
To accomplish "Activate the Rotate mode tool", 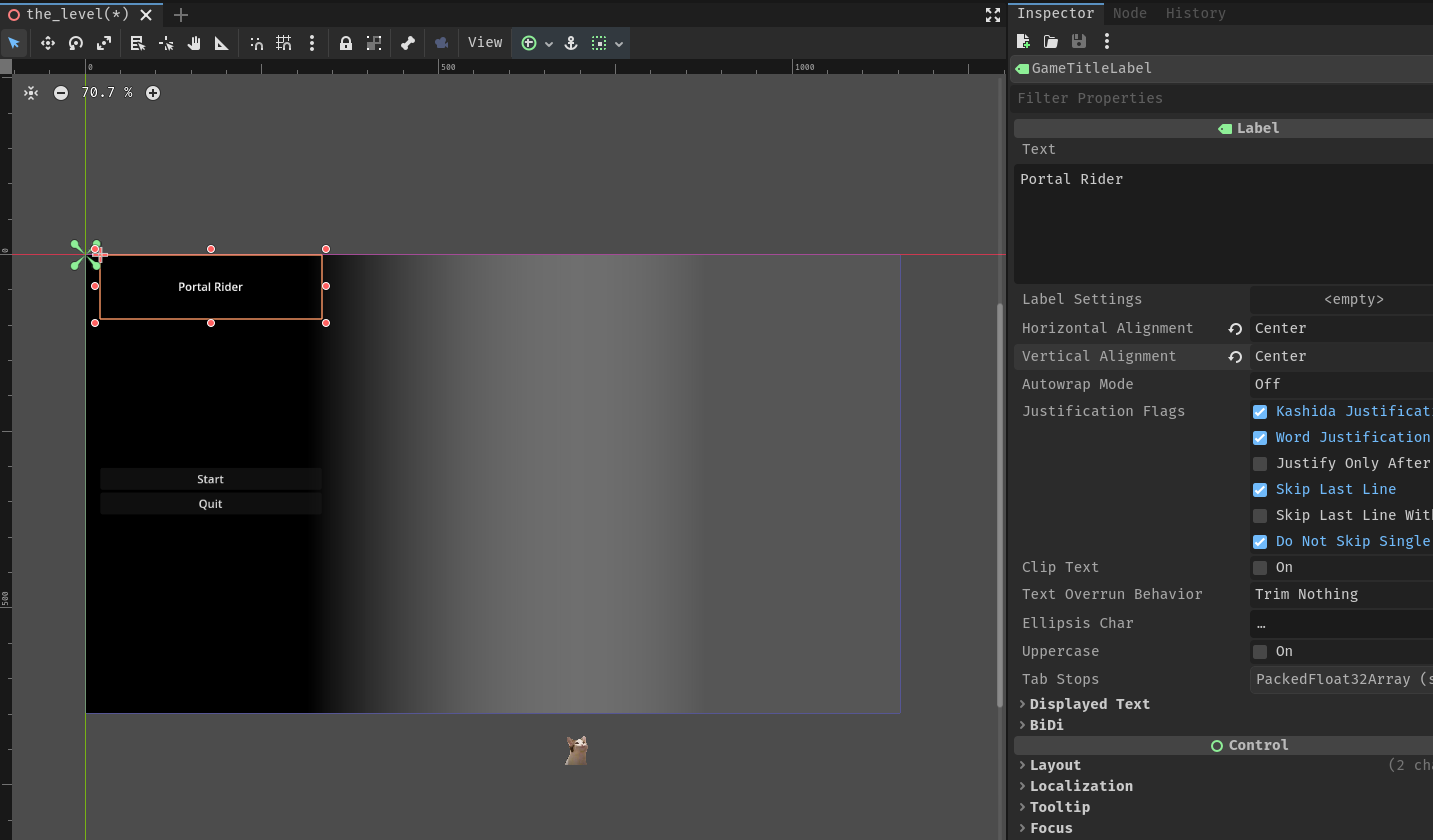I will pos(76,43).
